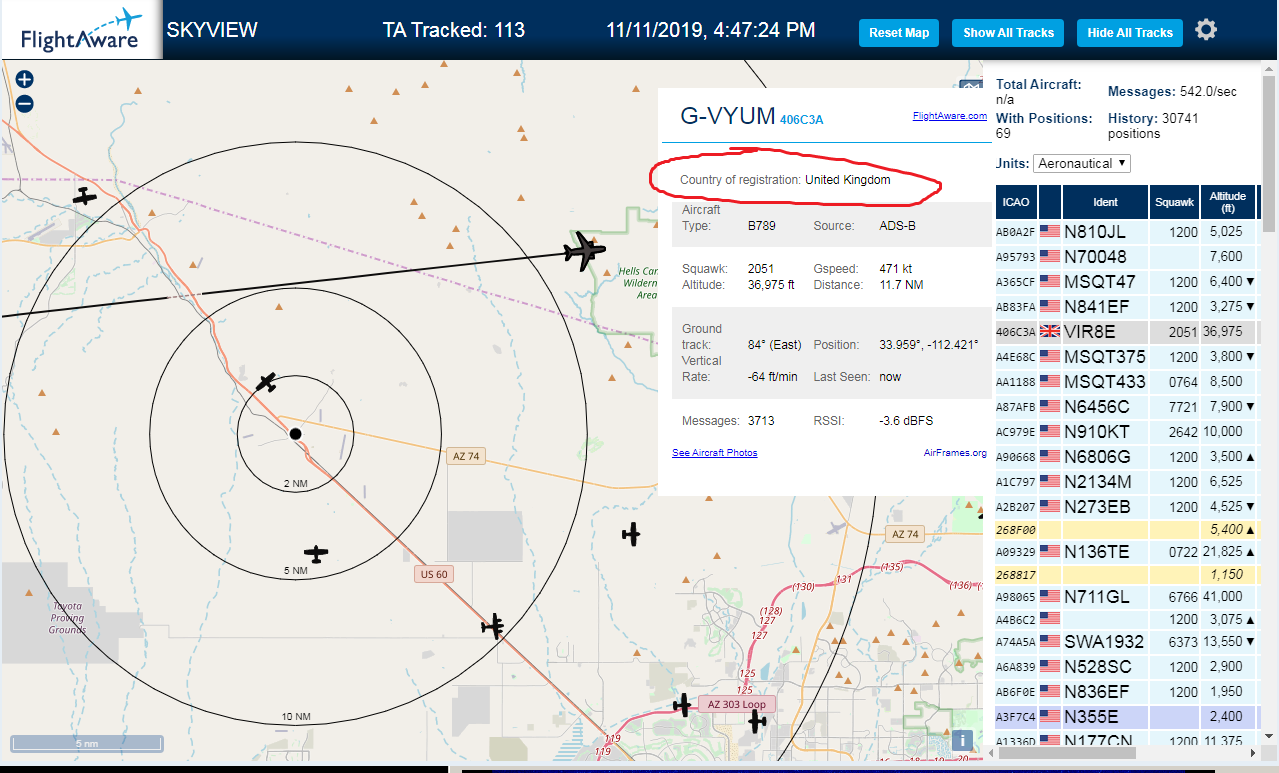Viewport: 1279px width, 773px height.
Task: Select the N841EF aircraft row
Action: [x=1126, y=306]
